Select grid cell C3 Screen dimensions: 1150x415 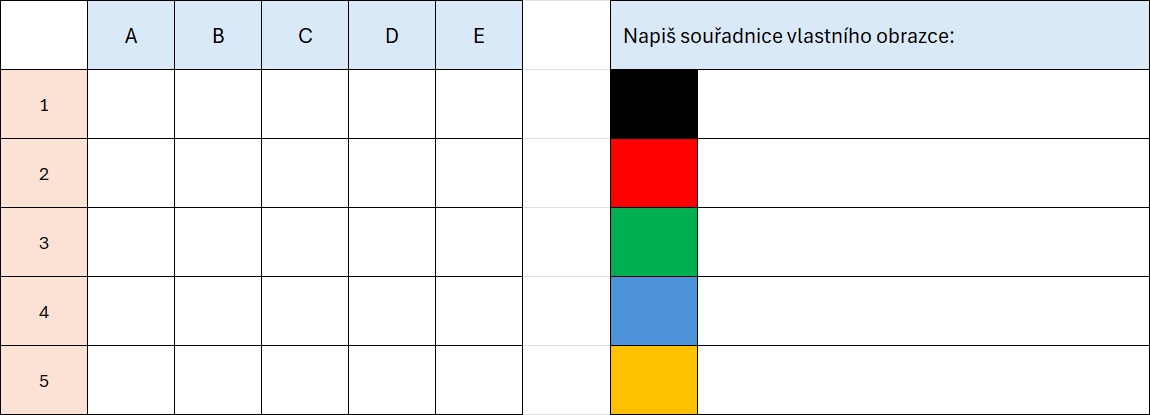click(x=305, y=242)
